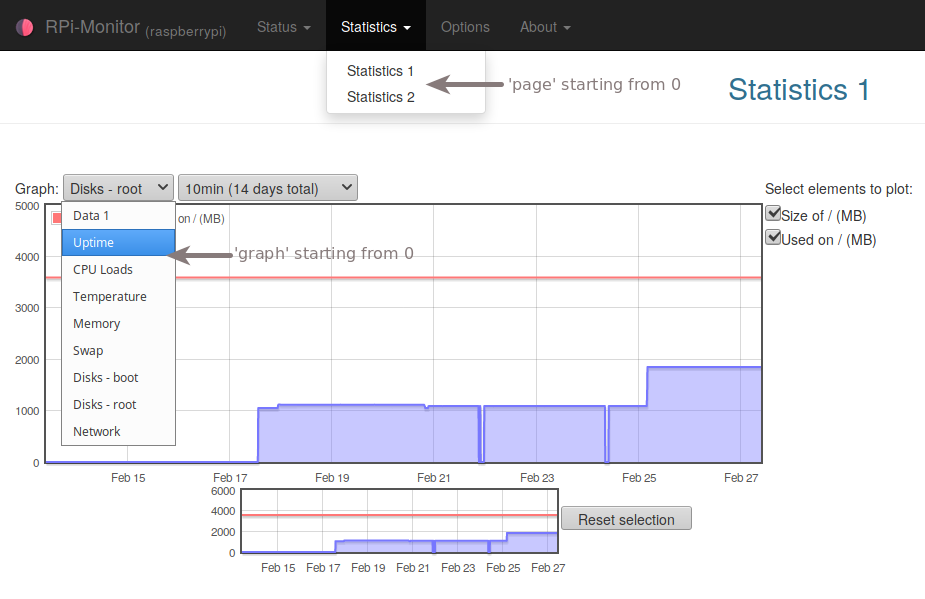Viewport: 925px width, 599px height.
Task: Open the Disks - root graph dropdown
Action: coord(118,188)
